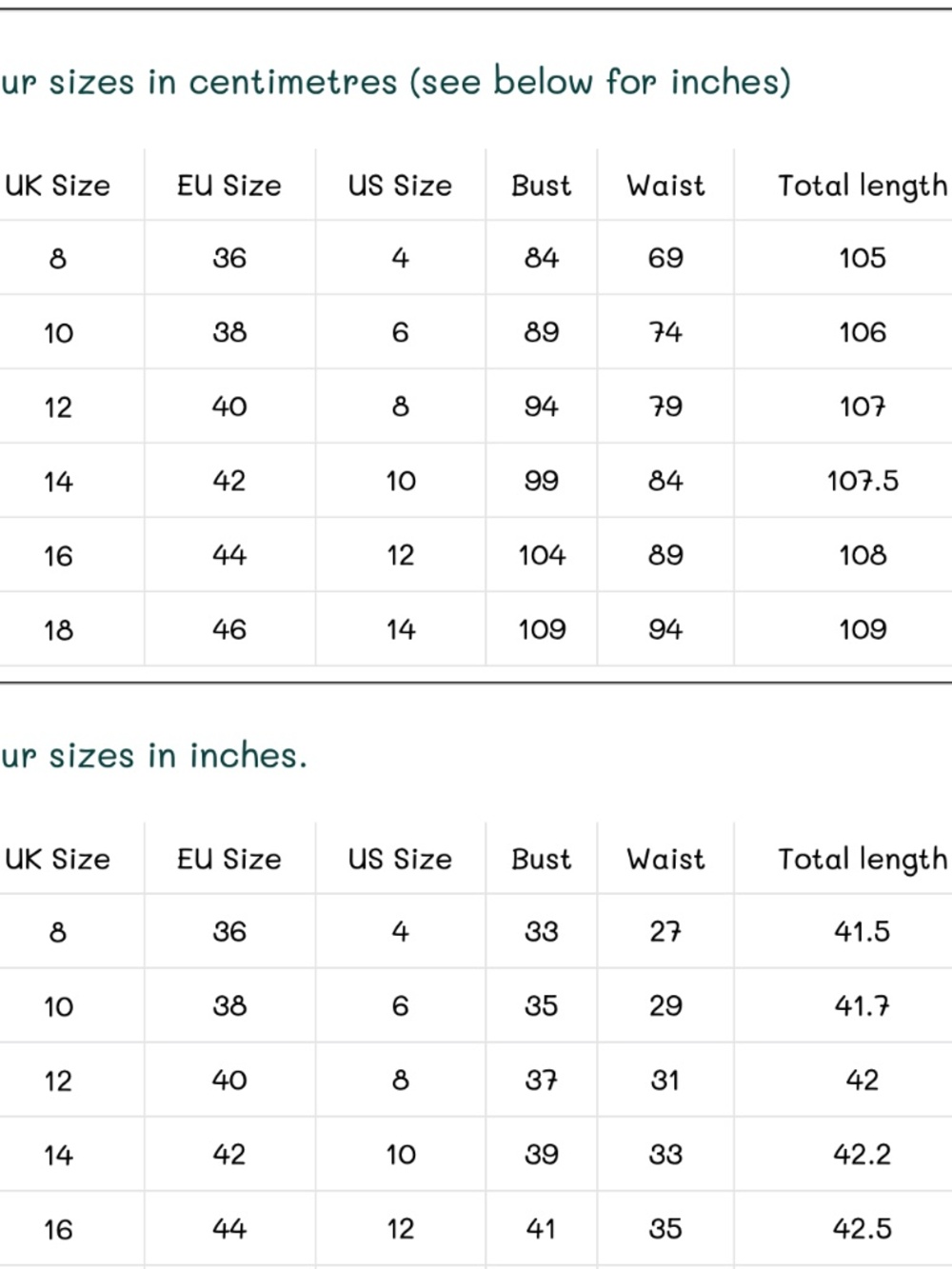Click the Bust header in centimetres table
The image size is (952, 1269).
542,186
